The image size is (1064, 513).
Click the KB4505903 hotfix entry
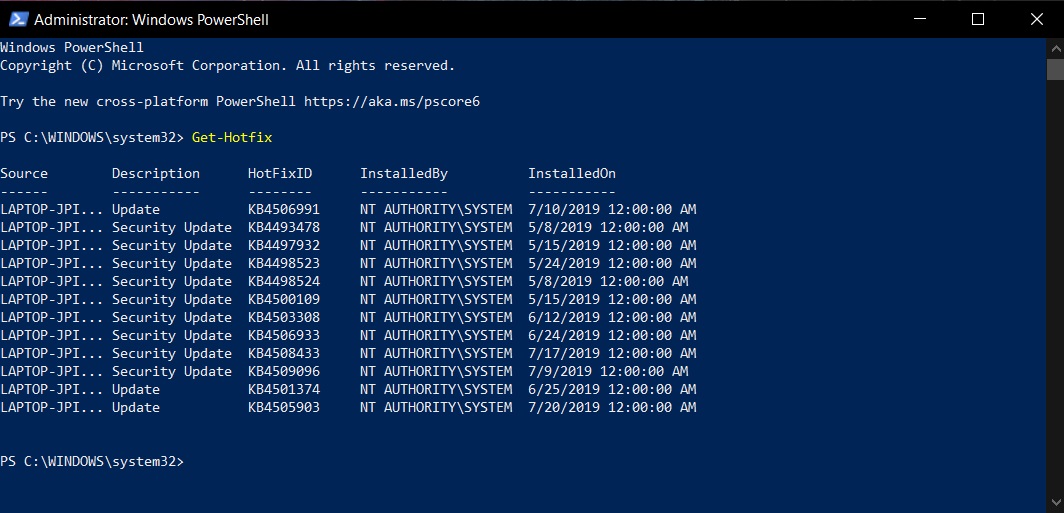284,408
